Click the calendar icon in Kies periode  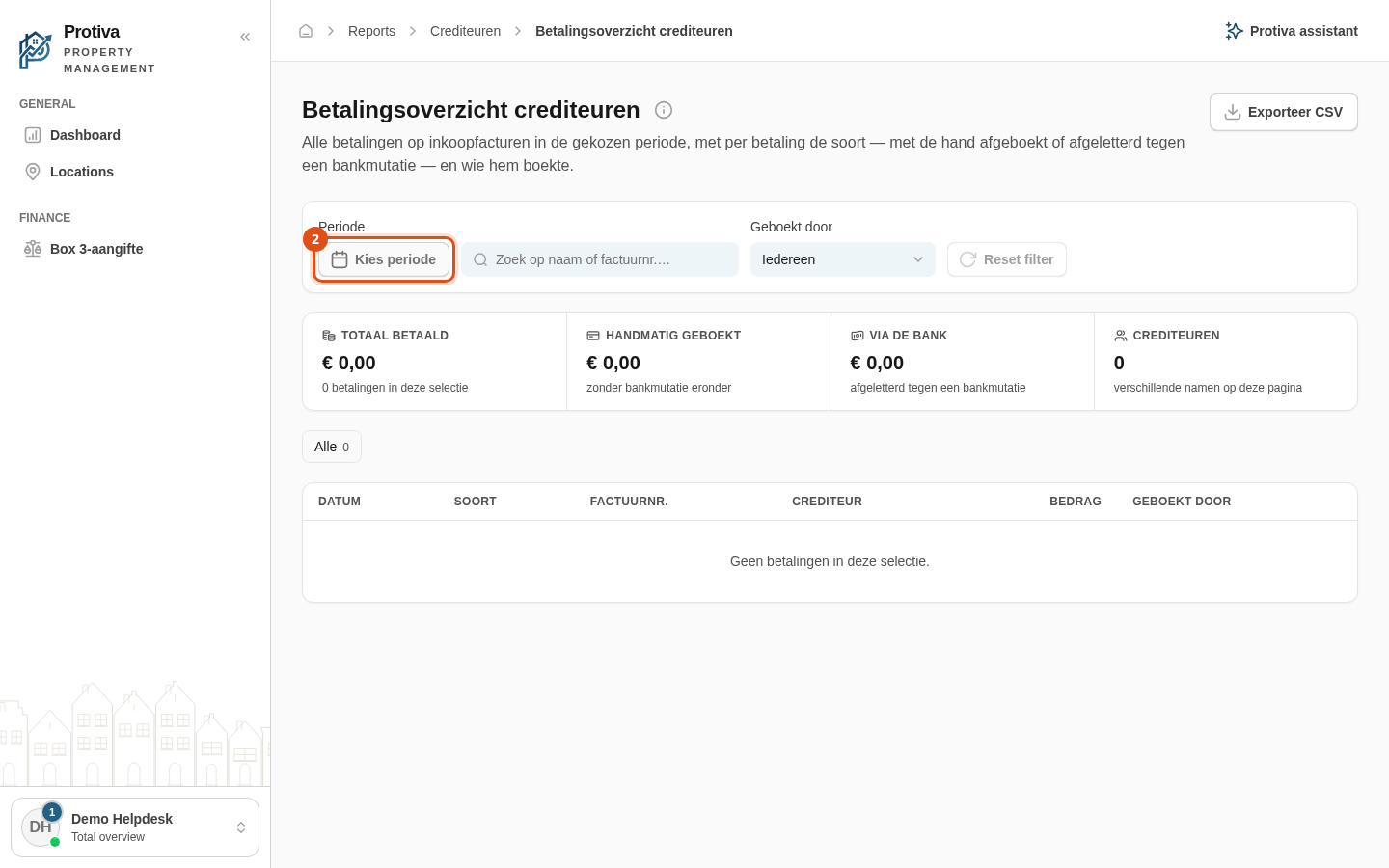point(340,259)
